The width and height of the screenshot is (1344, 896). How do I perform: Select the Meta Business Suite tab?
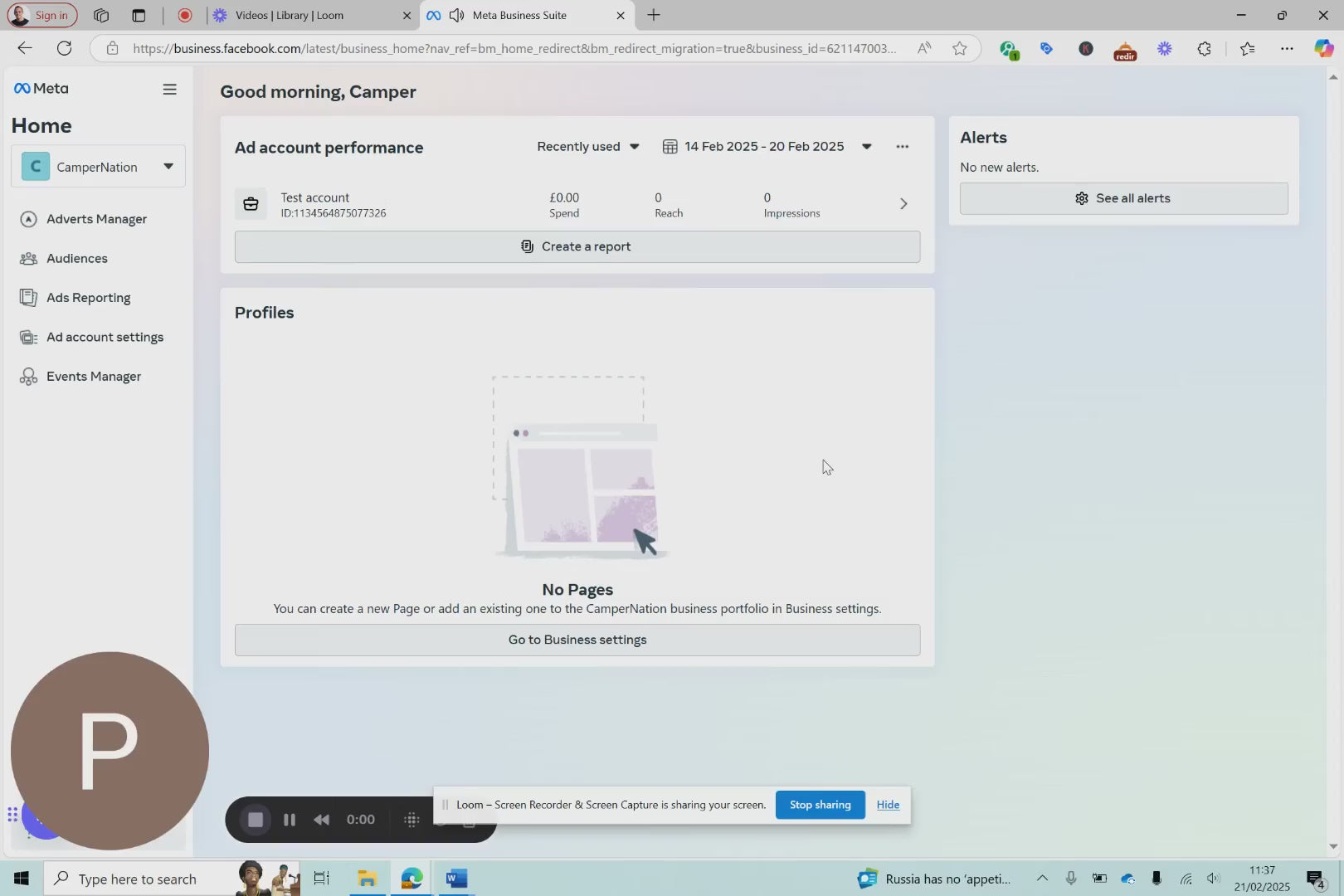pos(519,15)
